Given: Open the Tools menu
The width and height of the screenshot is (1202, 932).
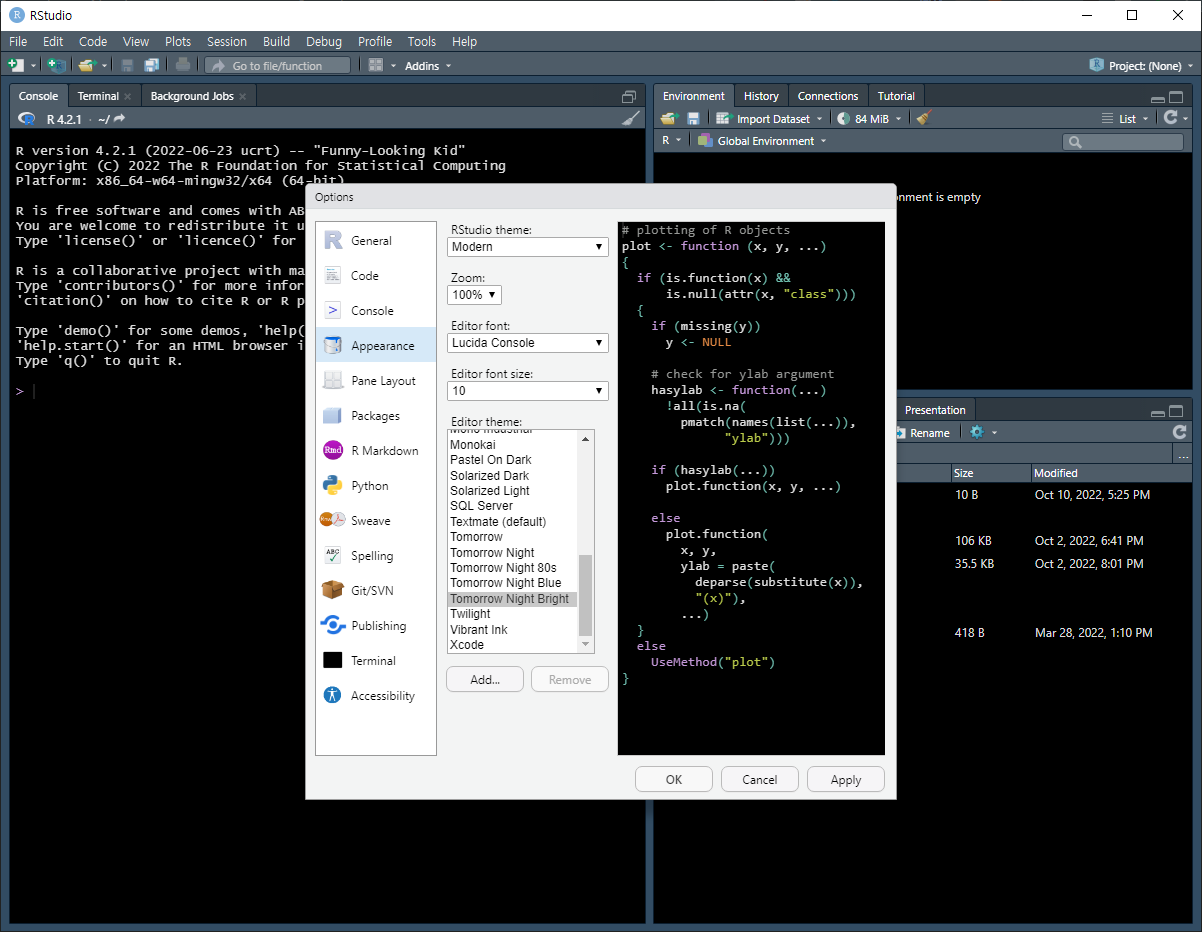Looking at the screenshot, I should coord(422,41).
